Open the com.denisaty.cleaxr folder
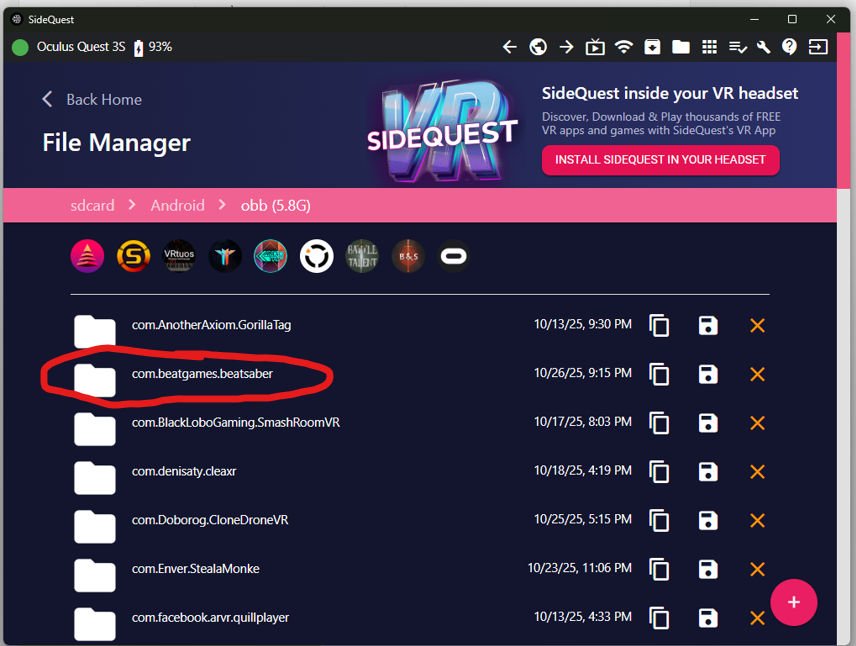 184,472
